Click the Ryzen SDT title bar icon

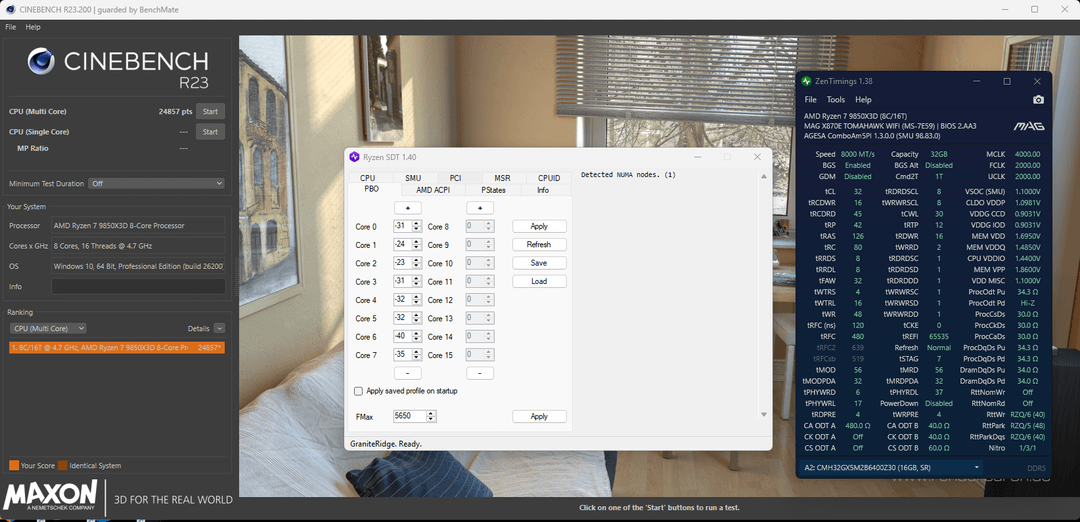[354, 157]
